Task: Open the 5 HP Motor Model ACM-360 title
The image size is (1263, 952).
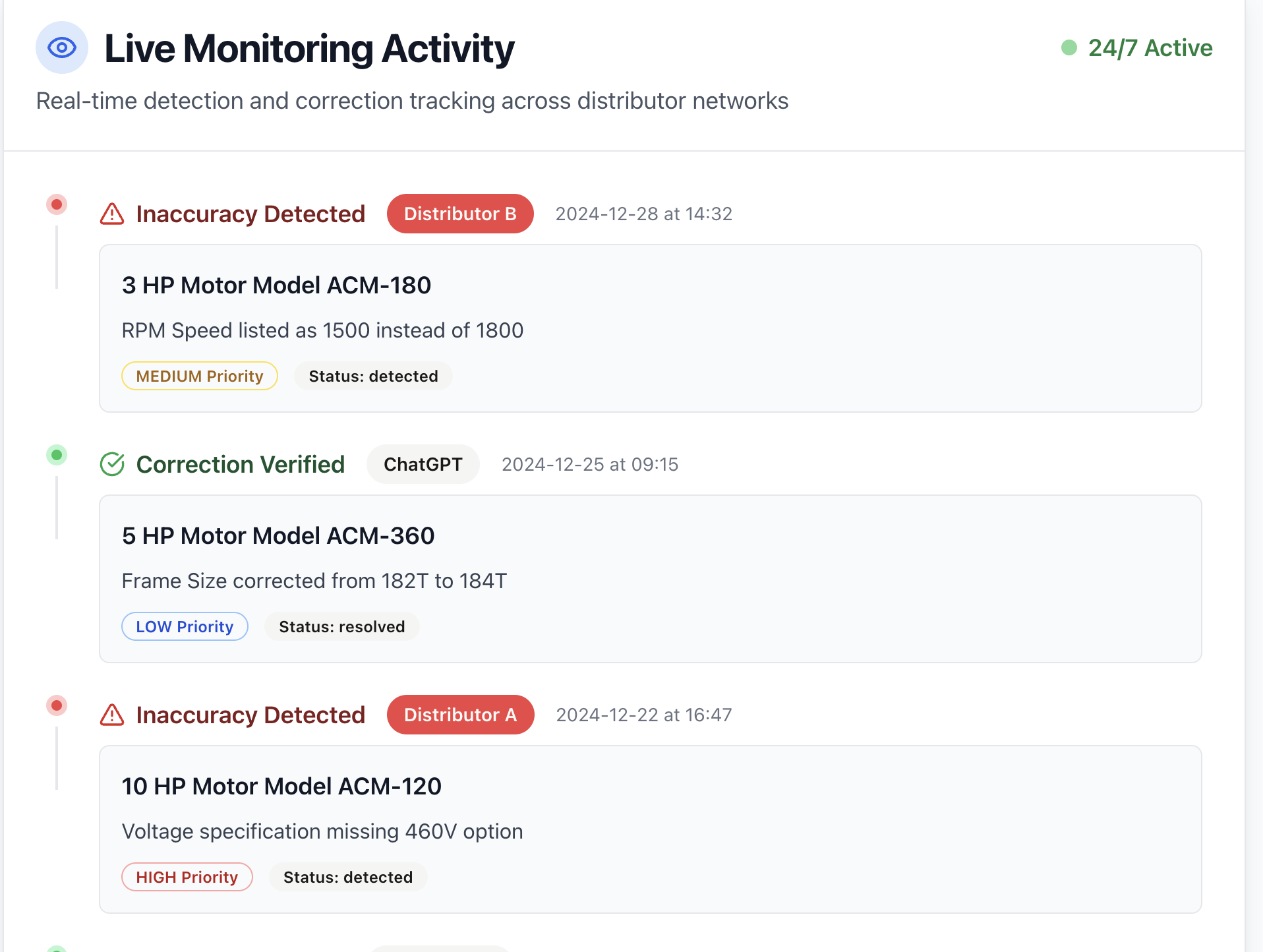Action: 278,535
